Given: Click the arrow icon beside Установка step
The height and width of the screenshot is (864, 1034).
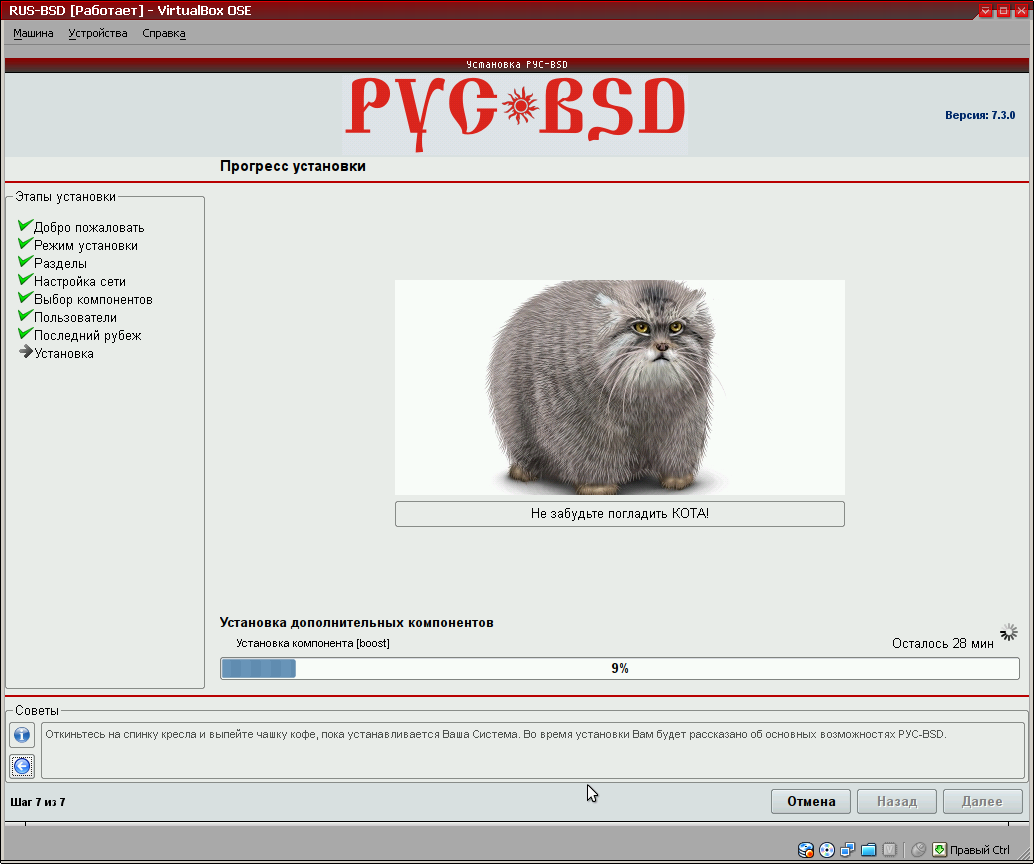Looking at the screenshot, I should 26,352.
